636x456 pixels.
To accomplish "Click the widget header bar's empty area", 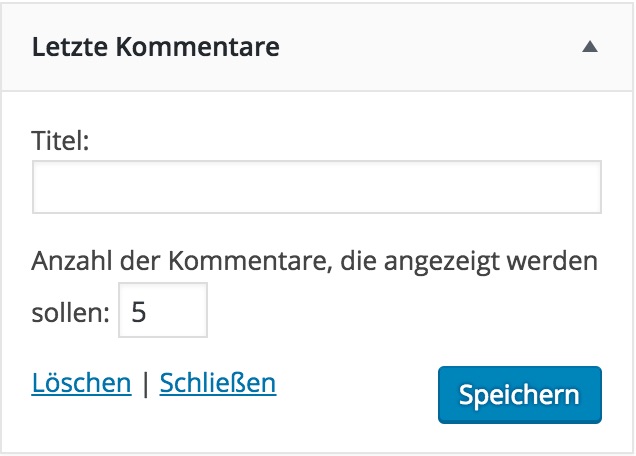I will pyautogui.click(x=430, y=47).
